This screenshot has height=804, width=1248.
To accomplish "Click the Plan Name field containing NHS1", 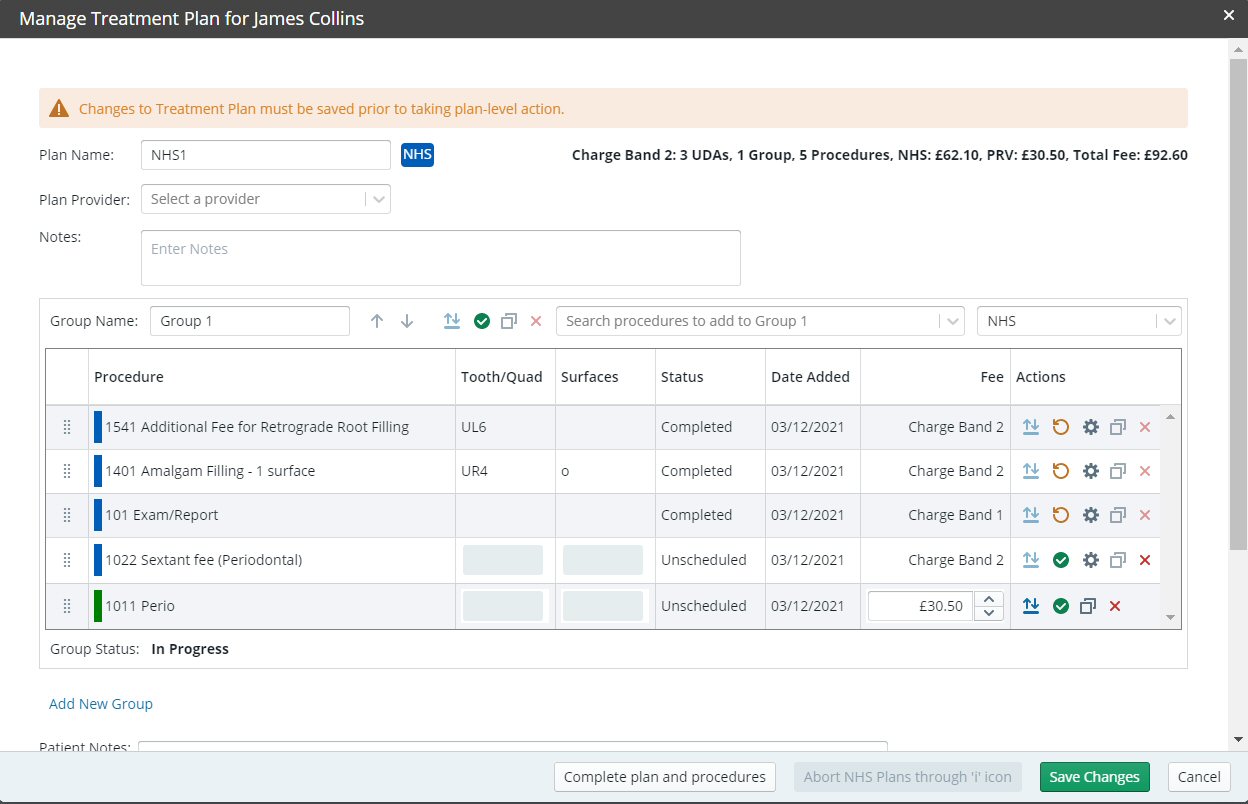I will tap(265, 155).
